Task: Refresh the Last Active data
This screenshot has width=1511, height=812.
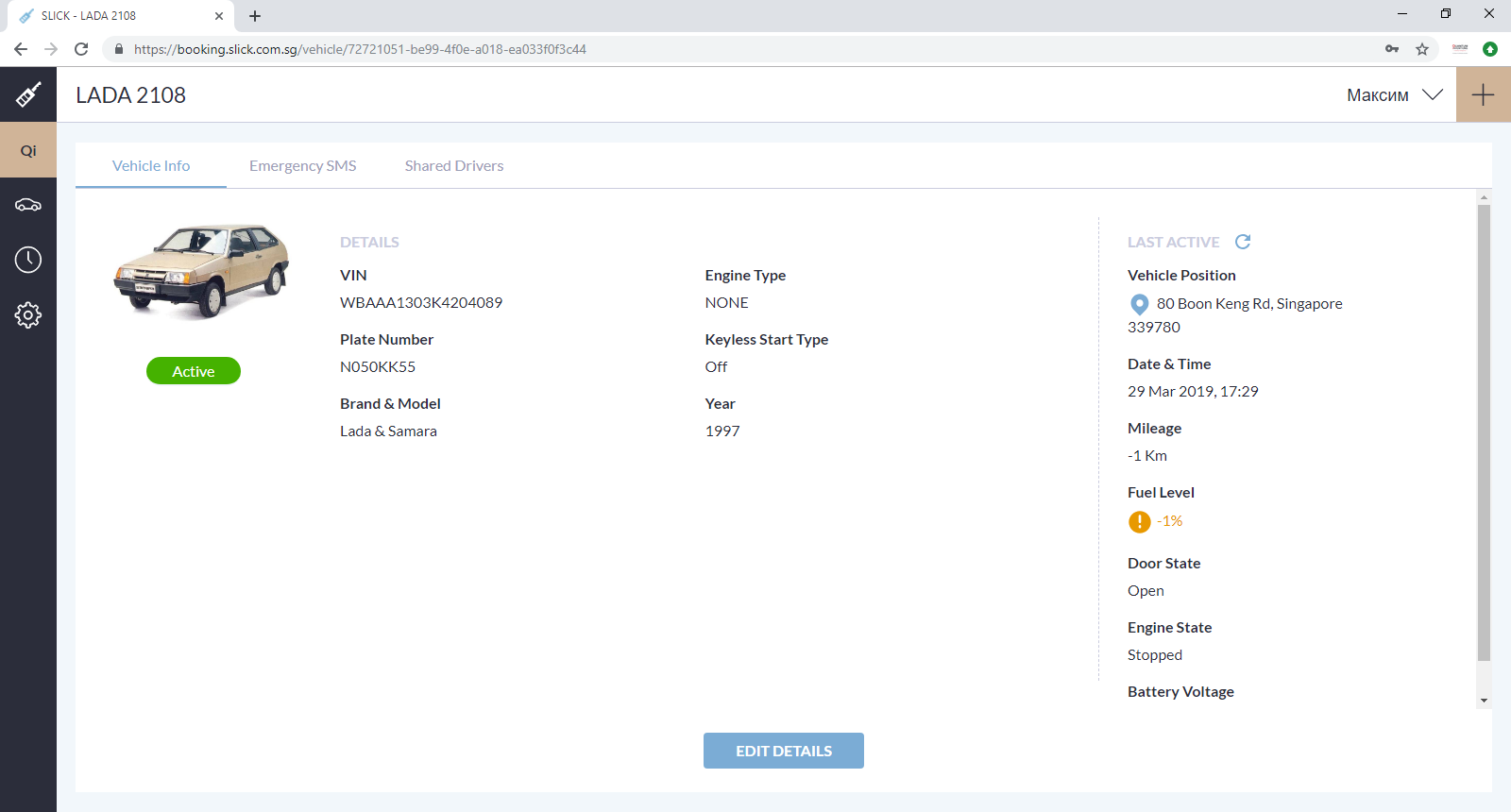Action: (1243, 242)
